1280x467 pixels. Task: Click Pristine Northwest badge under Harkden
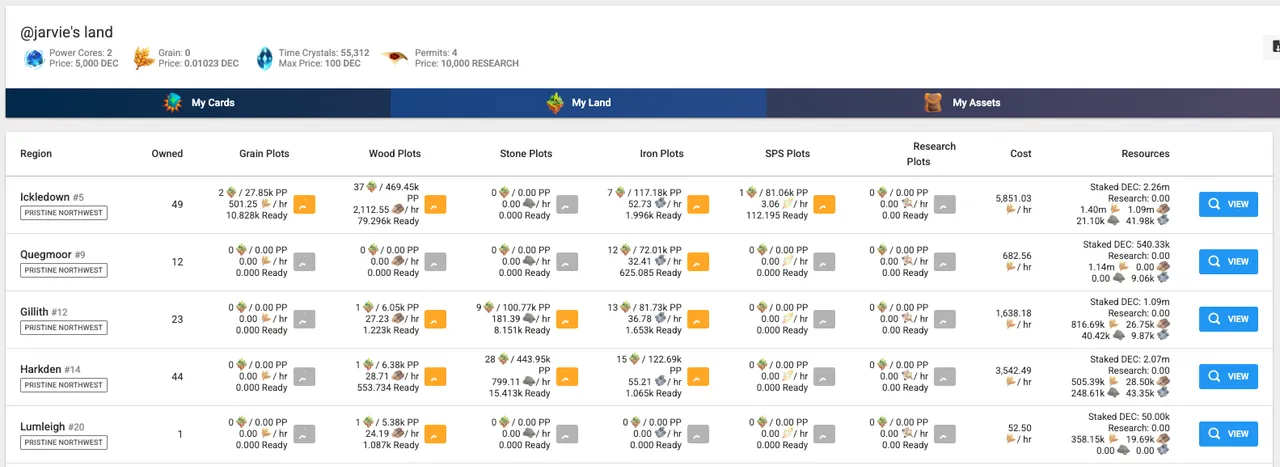click(63, 385)
